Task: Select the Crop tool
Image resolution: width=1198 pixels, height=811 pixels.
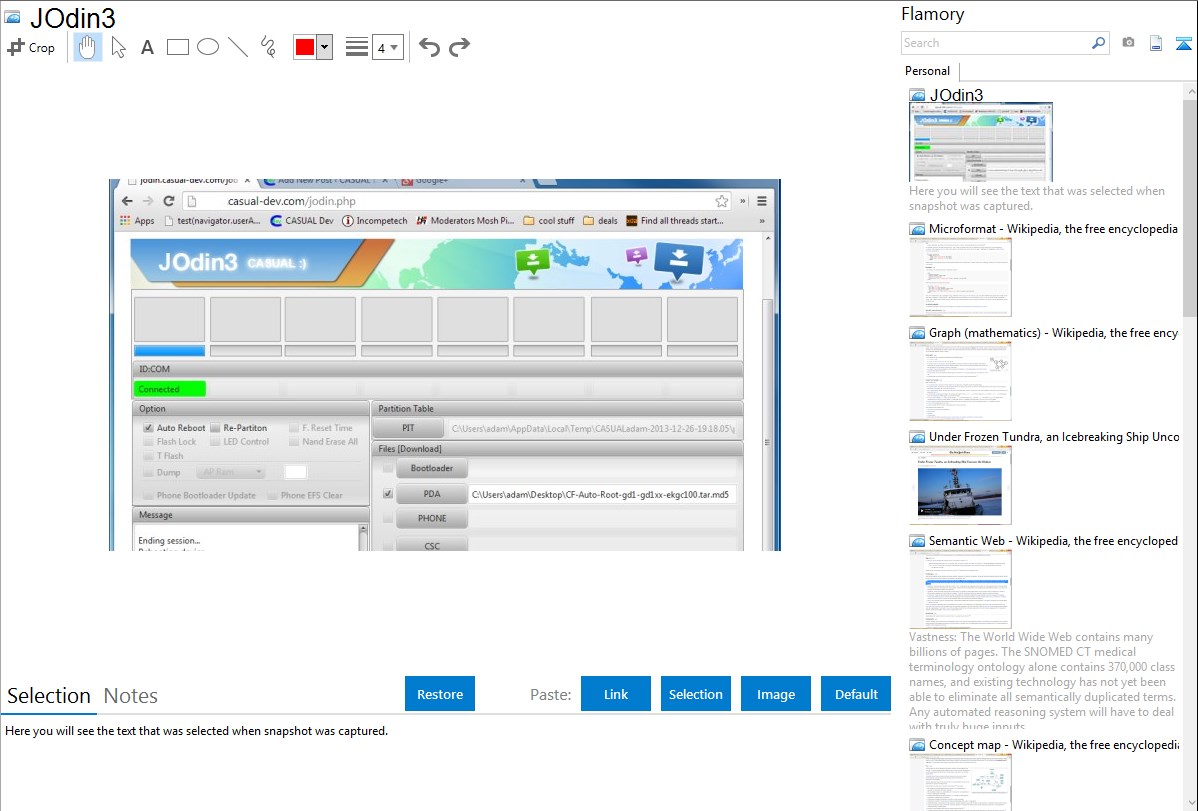Action: (x=31, y=47)
